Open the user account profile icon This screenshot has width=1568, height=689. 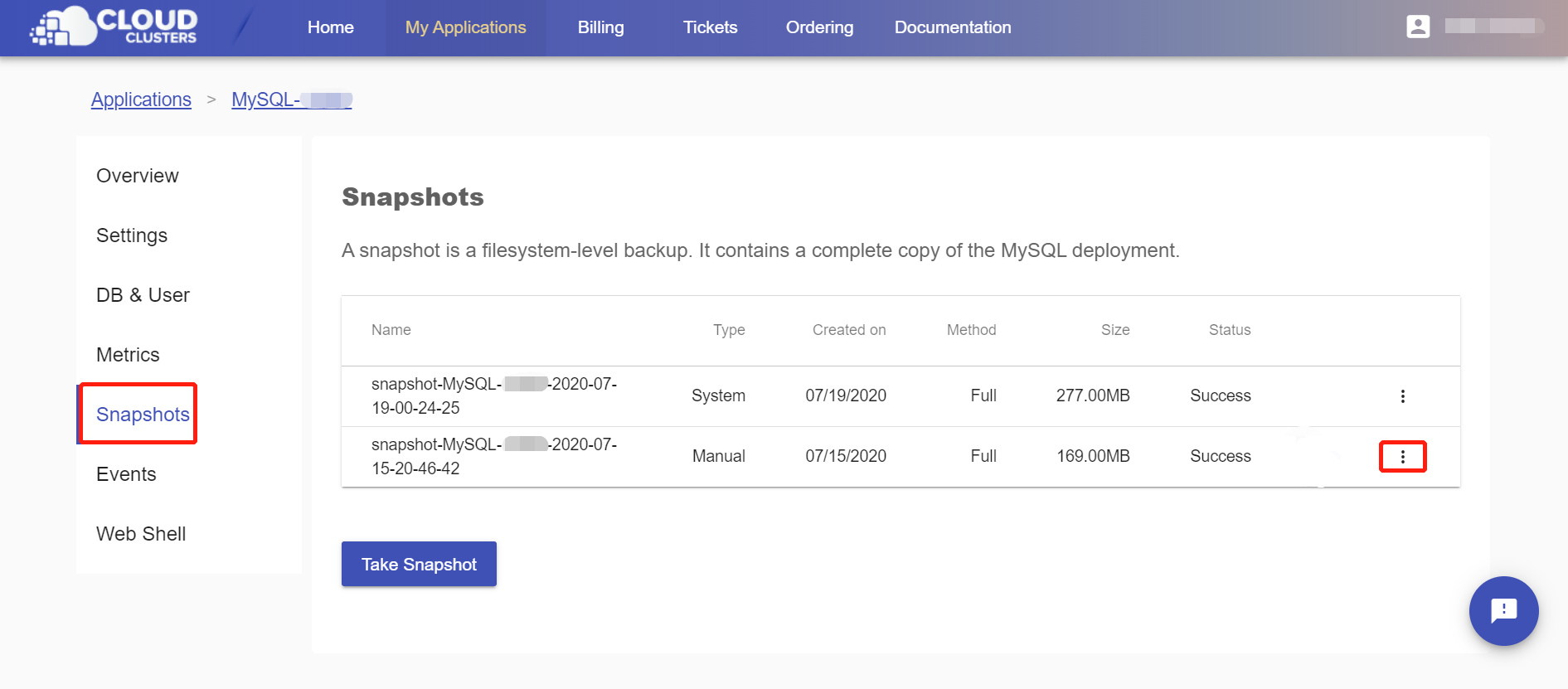pos(1418,27)
